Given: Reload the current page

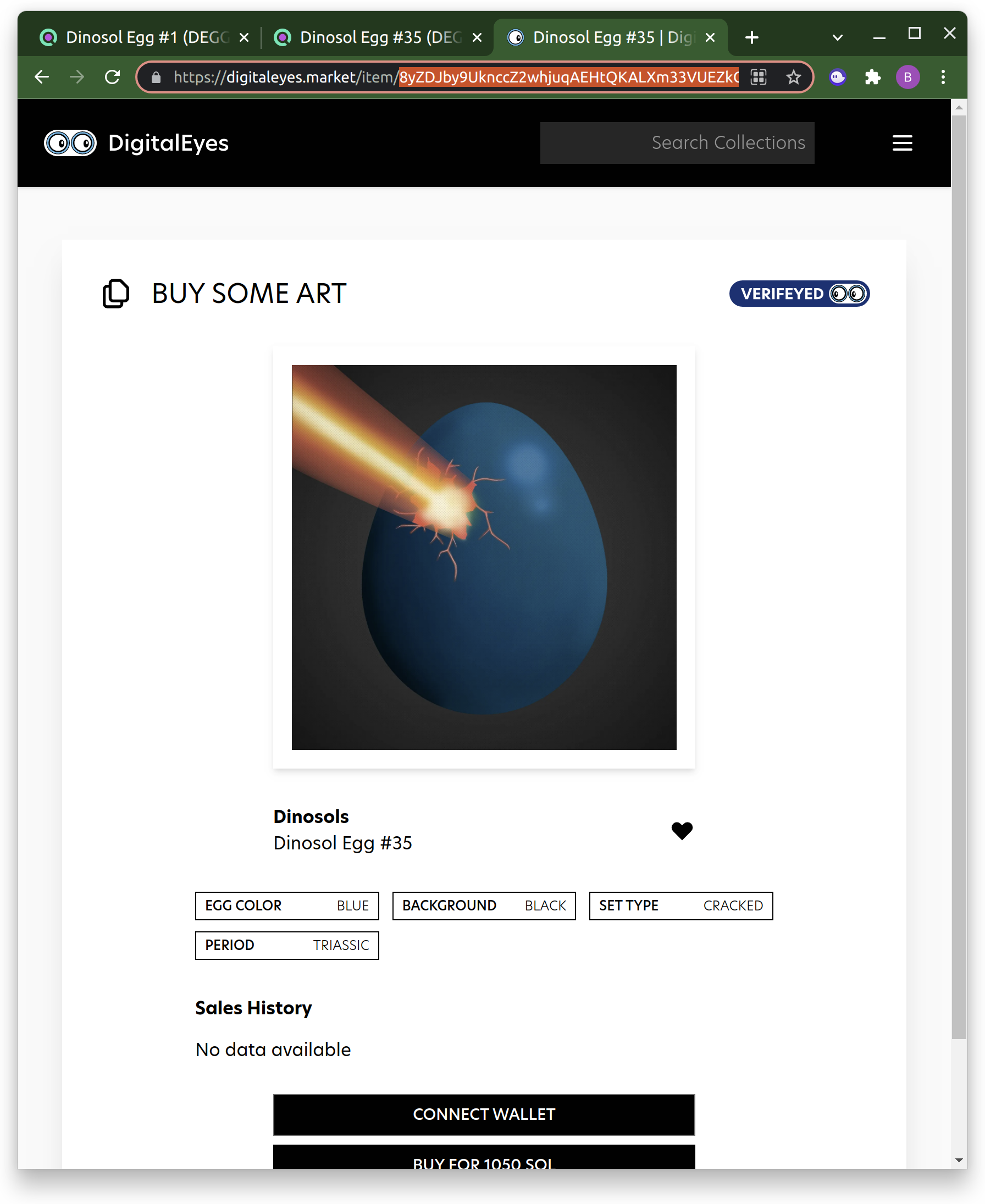Looking at the screenshot, I should click(113, 76).
